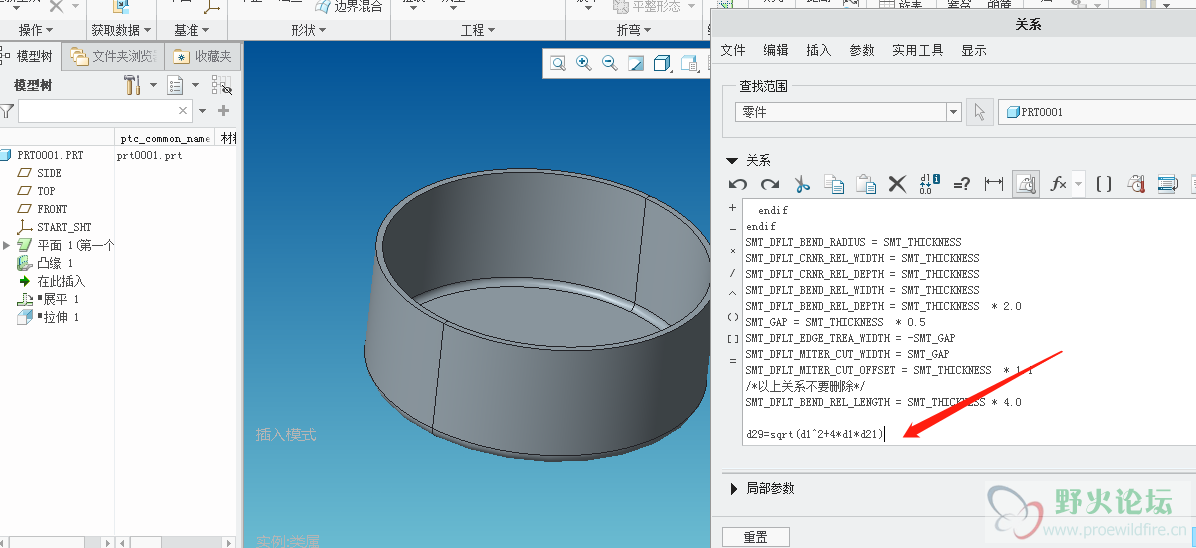Viewport: 1196px width, 548px height.
Task: Open display style cube options
Action: point(663,63)
